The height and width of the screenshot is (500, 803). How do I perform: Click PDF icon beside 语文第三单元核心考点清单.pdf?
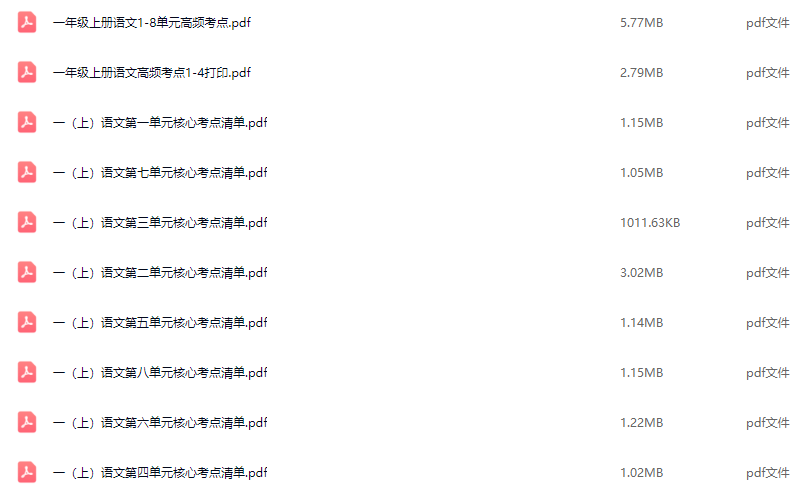pos(27,222)
